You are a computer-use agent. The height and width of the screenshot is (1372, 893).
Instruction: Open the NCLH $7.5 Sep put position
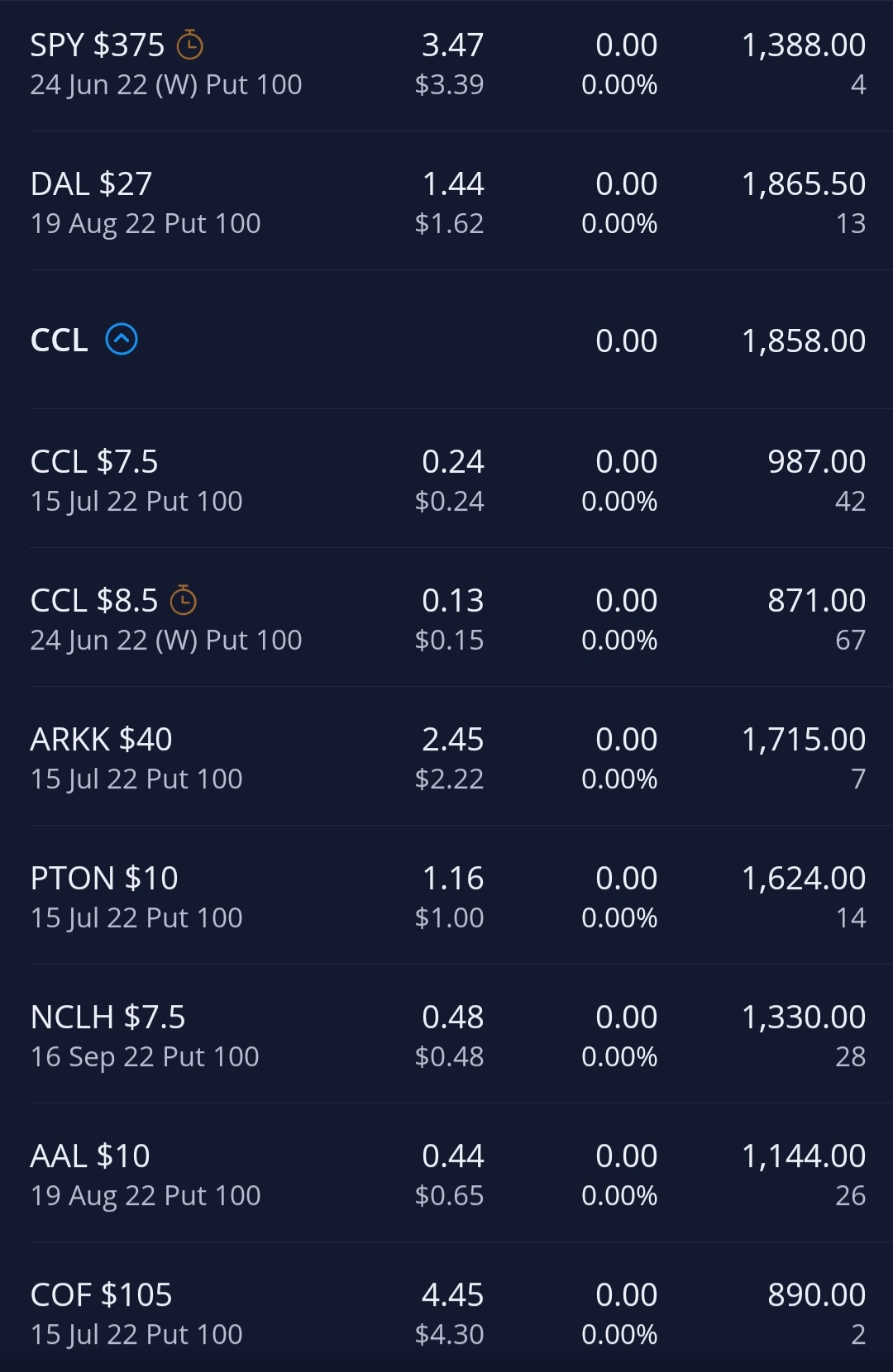446,1034
